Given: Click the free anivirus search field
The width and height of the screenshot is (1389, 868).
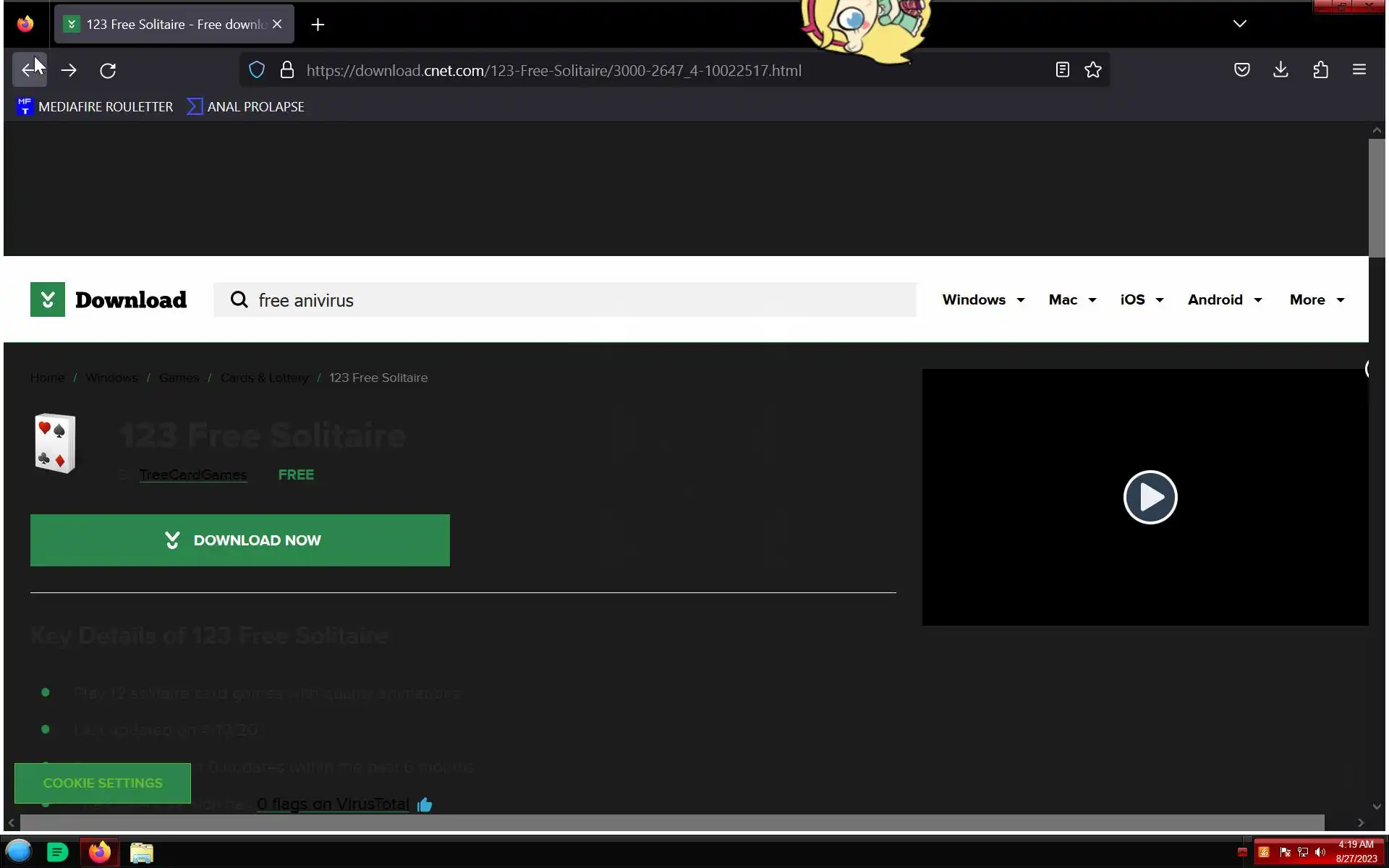Looking at the screenshot, I should (x=564, y=300).
